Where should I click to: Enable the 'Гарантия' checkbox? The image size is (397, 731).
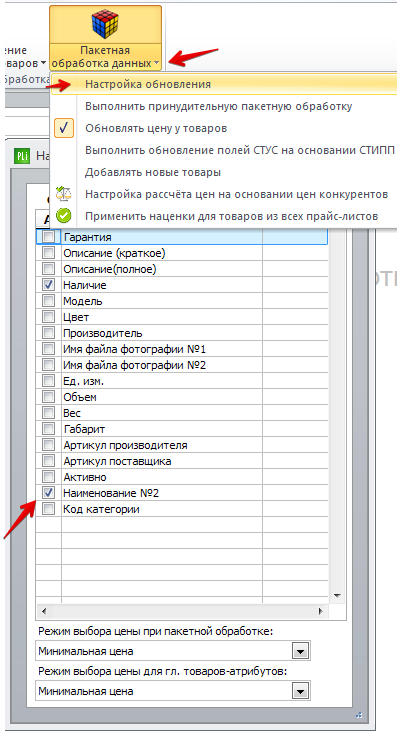click(48, 237)
